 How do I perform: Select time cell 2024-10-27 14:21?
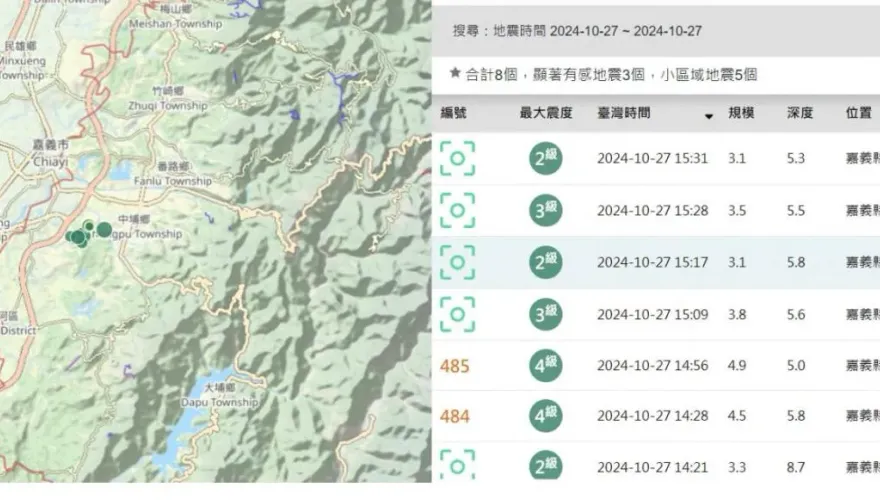coord(653,467)
